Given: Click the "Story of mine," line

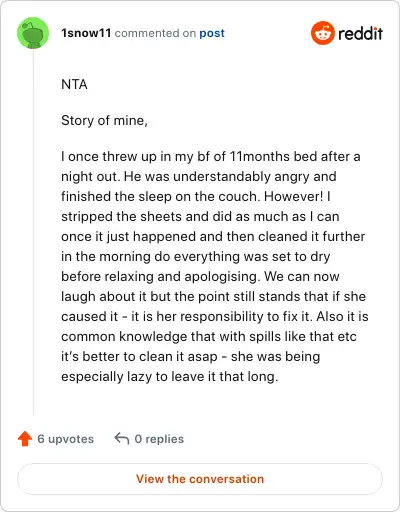Looking at the screenshot, I should (x=104, y=121).
